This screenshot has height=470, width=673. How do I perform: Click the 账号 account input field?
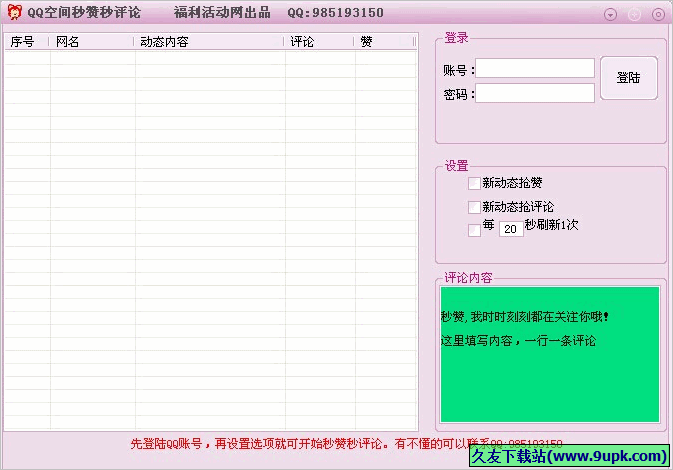pos(535,68)
